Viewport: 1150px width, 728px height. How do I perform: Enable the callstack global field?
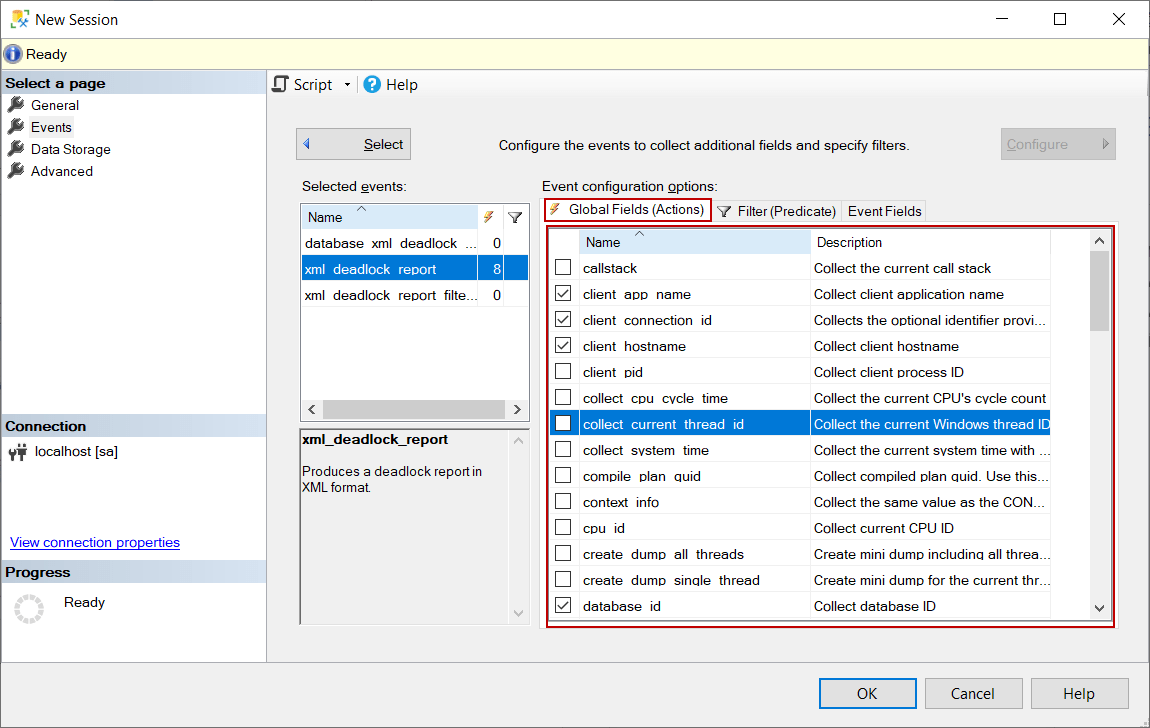tap(563, 267)
